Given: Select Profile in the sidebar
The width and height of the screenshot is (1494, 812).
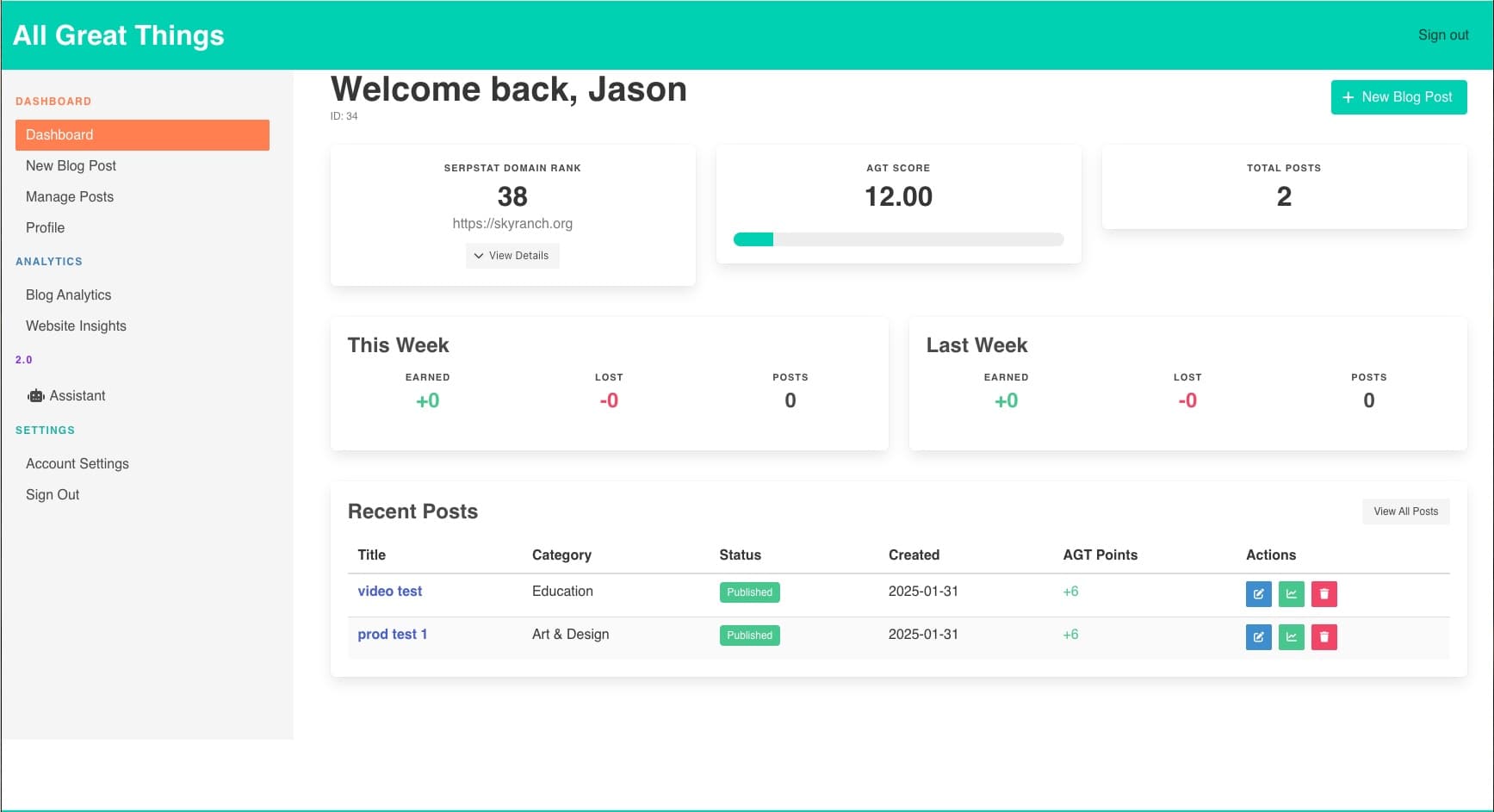Looking at the screenshot, I should point(46,228).
